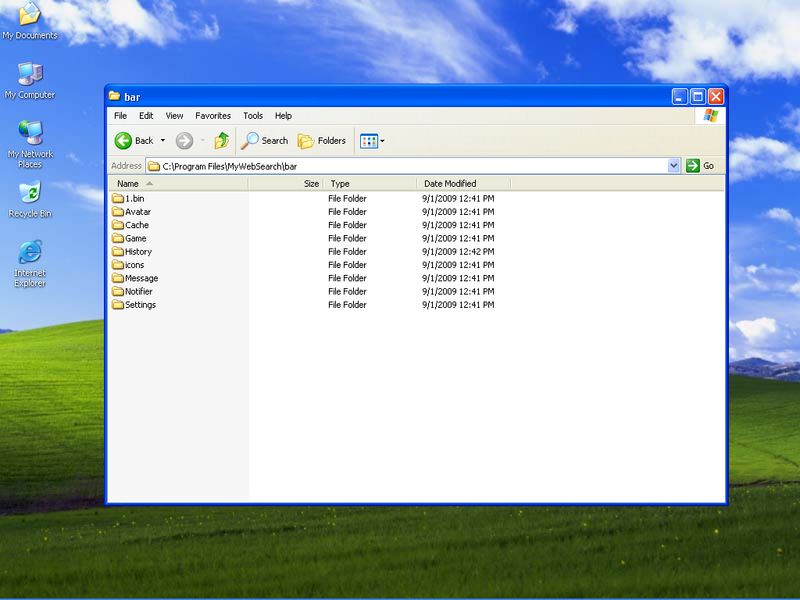The width and height of the screenshot is (800, 600).
Task: Click the Message folder name
Action: pos(141,278)
